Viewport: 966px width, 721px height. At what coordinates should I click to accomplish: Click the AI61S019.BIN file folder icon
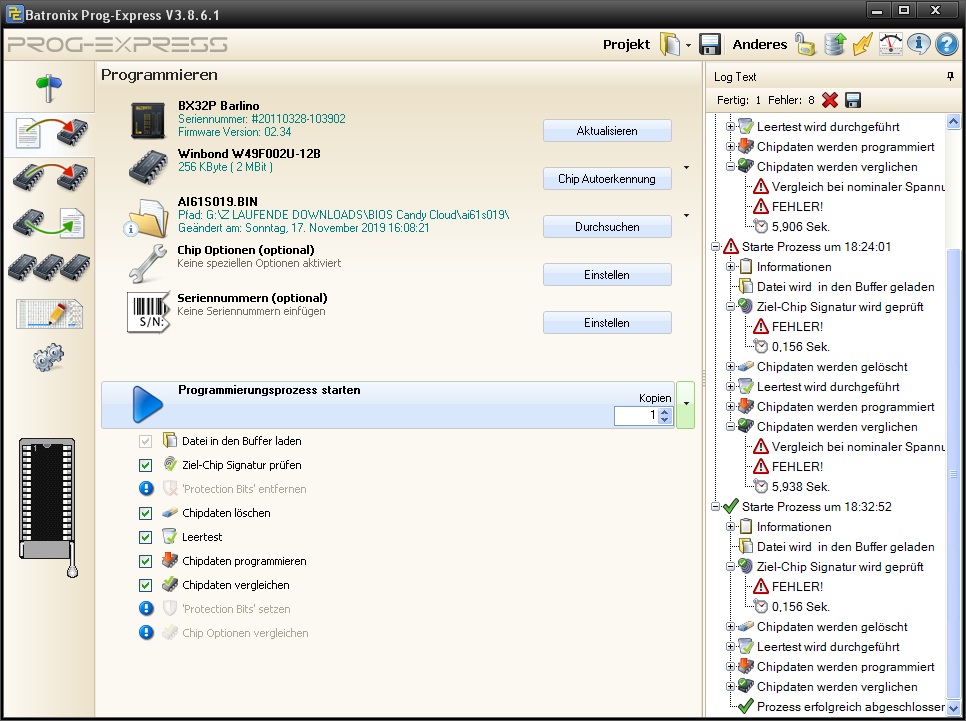tap(147, 218)
